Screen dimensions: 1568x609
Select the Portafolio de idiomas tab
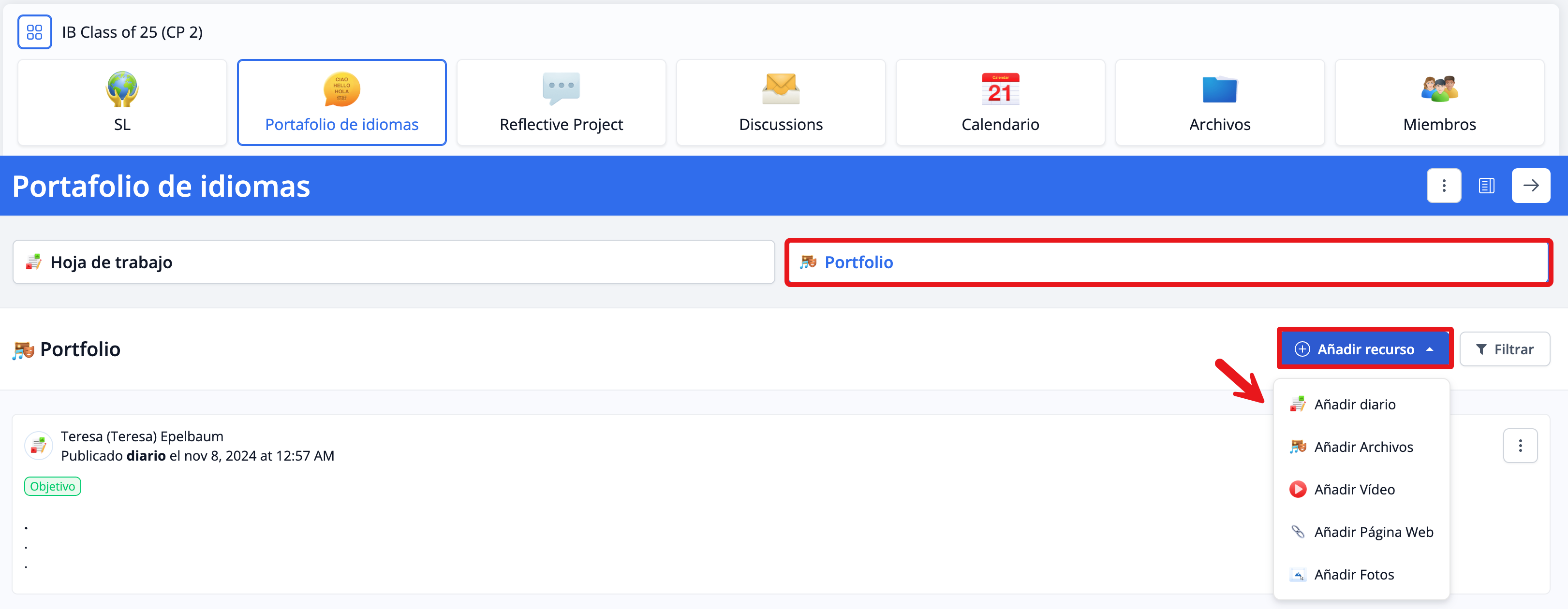[341, 102]
